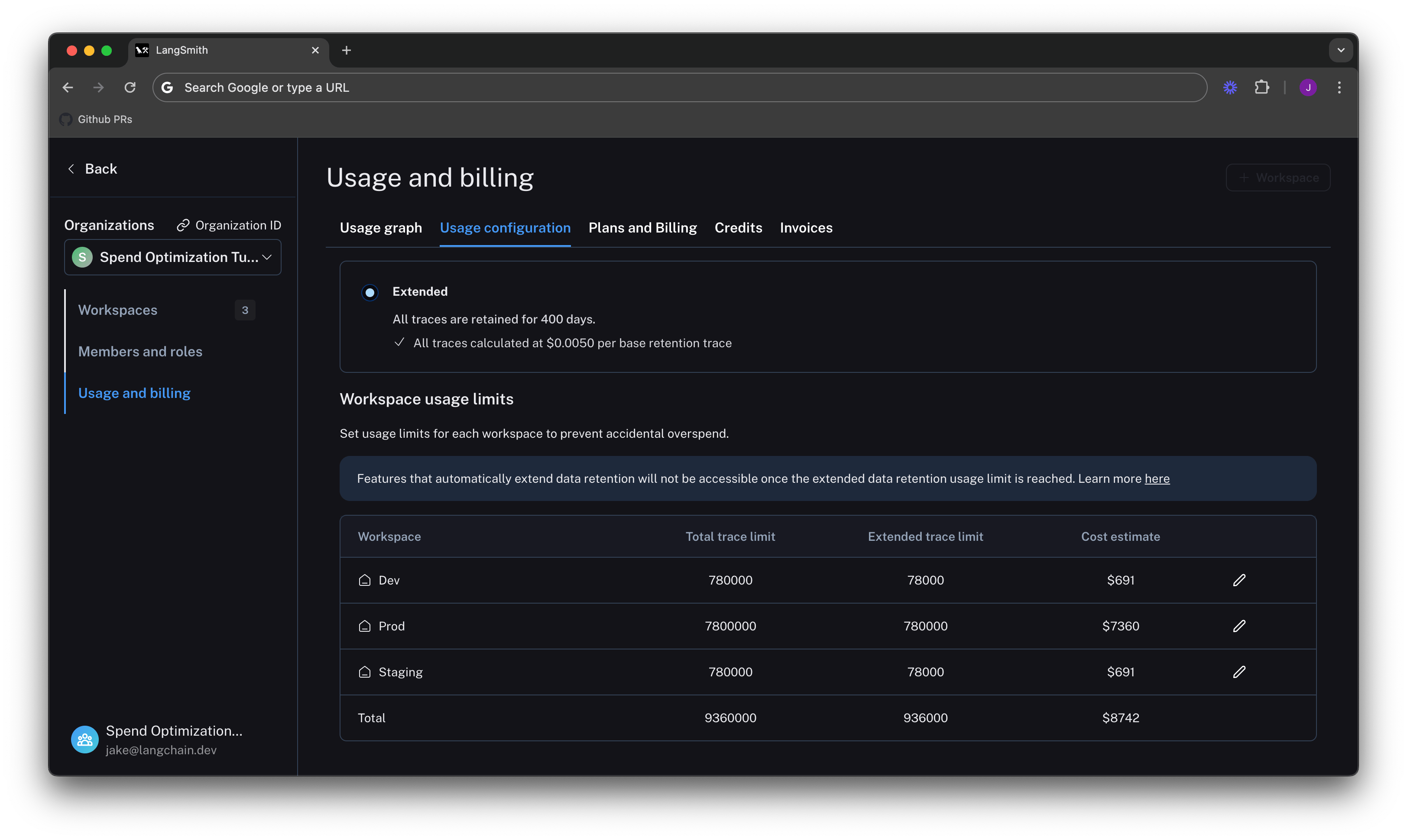
Task: Click the Staging workspace name
Action: (400, 672)
